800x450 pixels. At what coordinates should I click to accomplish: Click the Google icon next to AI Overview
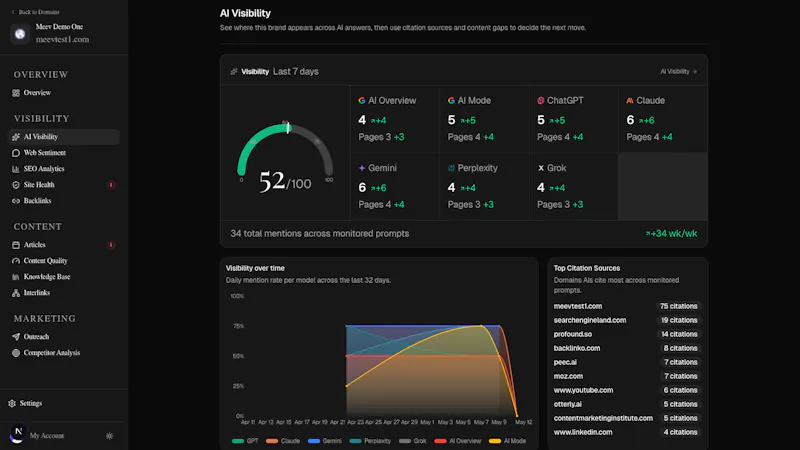click(362, 101)
